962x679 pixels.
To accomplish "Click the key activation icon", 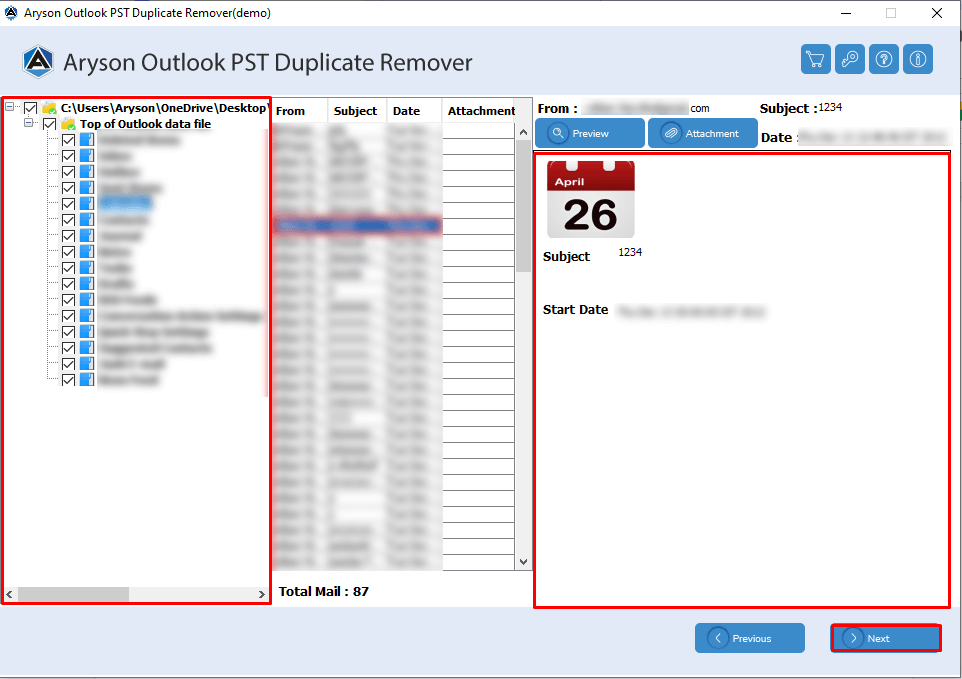I will tap(850, 59).
